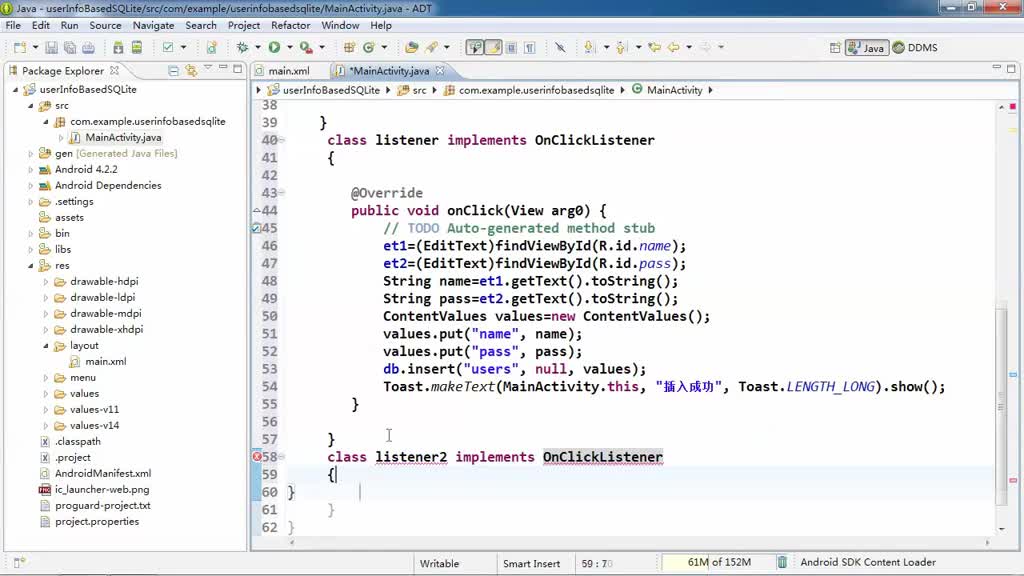This screenshot has height=576, width=1024.
Task: Click the Save All icon
Action: [69, 48]
